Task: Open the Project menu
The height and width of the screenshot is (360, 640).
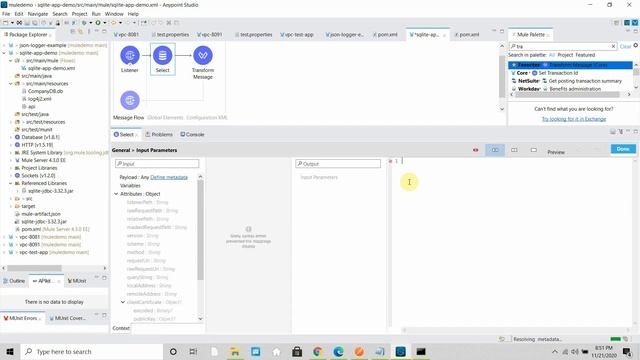Action: [x=80, y=14]
